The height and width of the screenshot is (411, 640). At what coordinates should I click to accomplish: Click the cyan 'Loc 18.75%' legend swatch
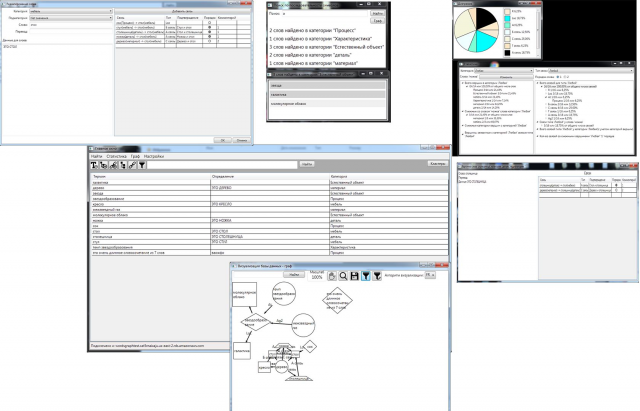click(x=507, y=18)
